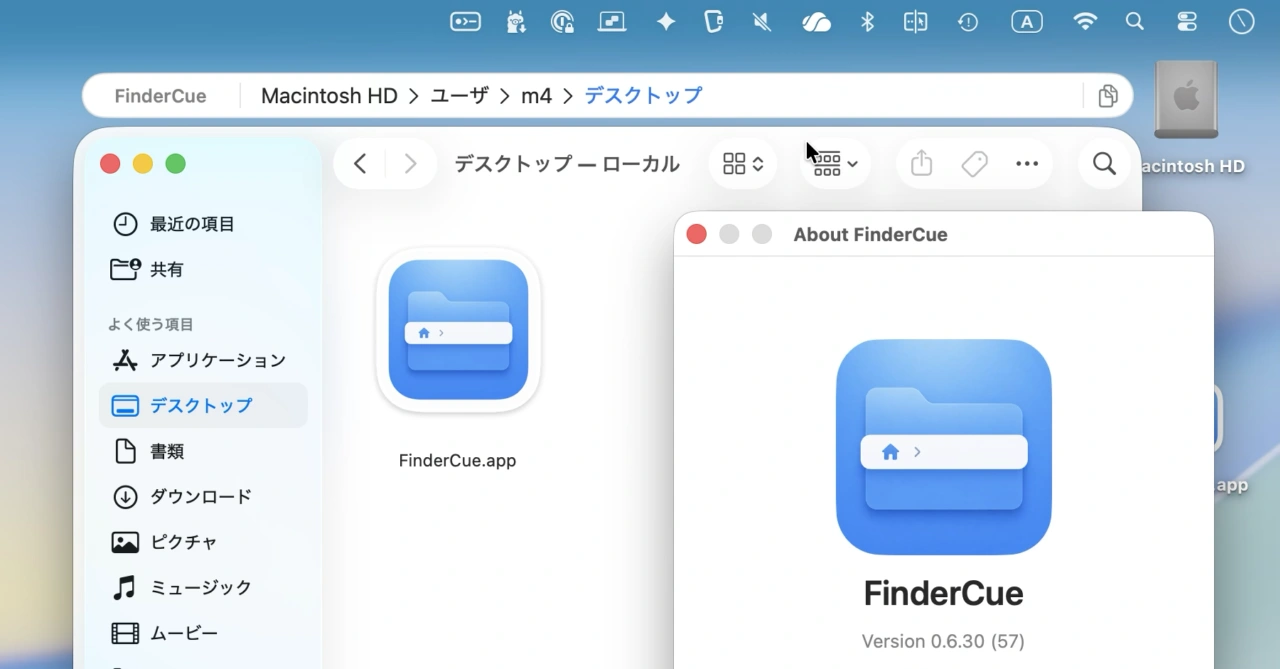Screen dimensions: 1280x669
Task: Open Wi-Fi menu in menu bar
Action: point(1085,22)
